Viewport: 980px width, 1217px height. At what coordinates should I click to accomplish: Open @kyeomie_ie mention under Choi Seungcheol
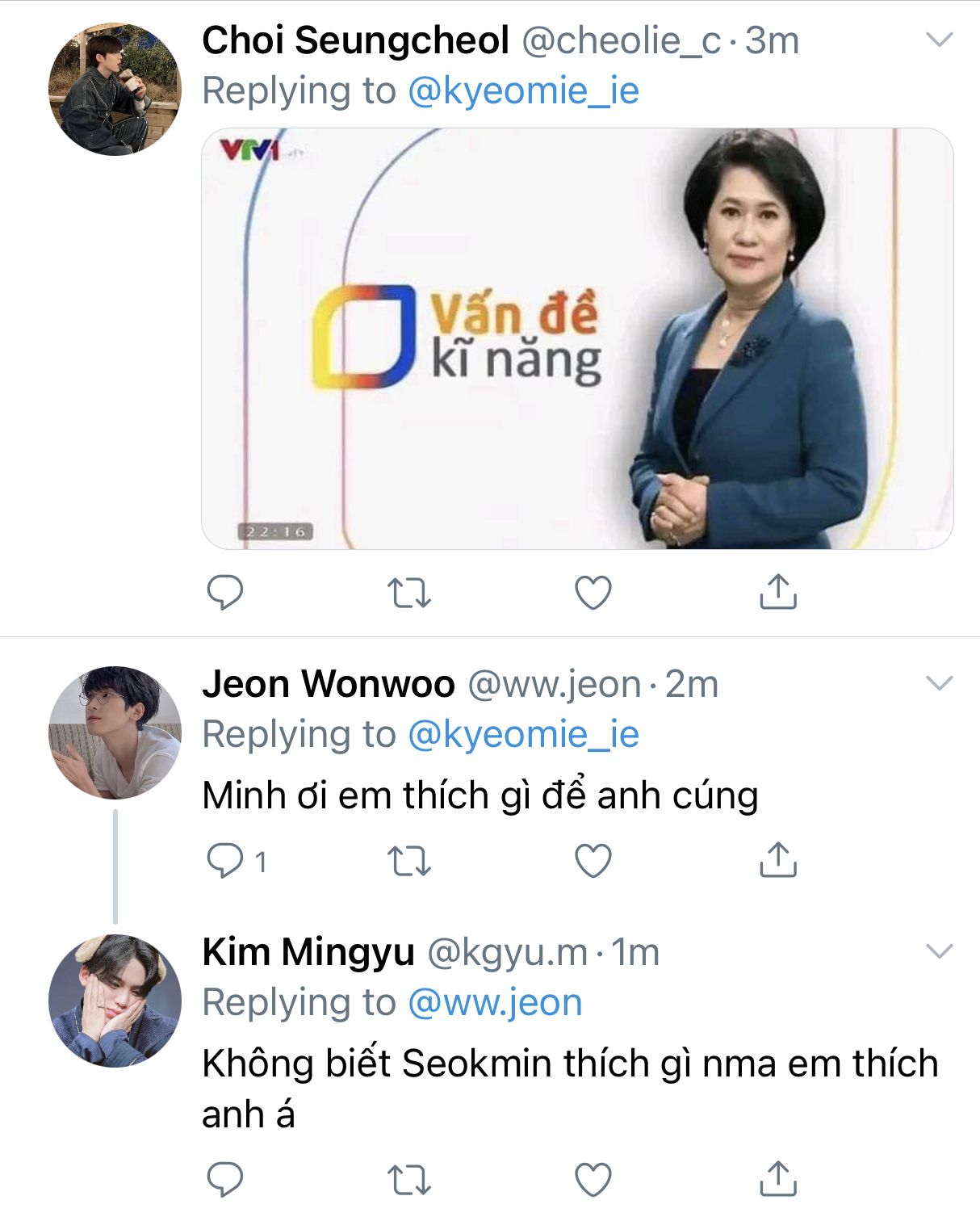point(523,90)
